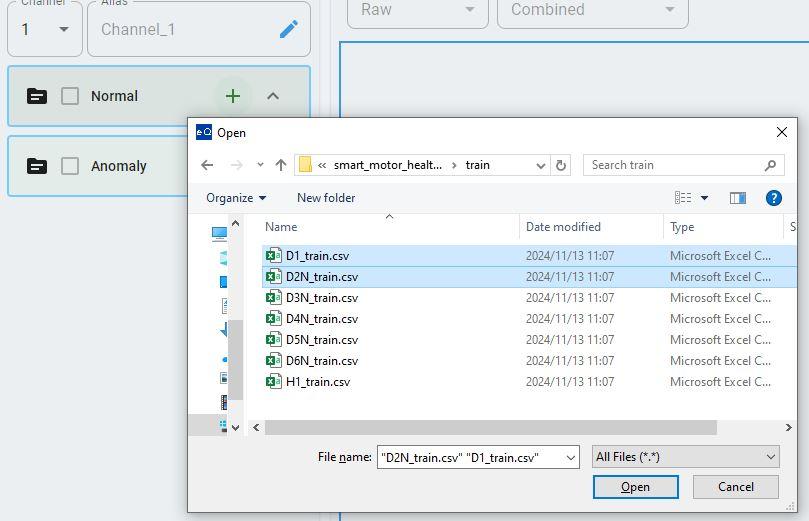Screen dimensions: 809x521
Task: Click the right arrow of horizontal scrollbar
Action: [788, 427]
